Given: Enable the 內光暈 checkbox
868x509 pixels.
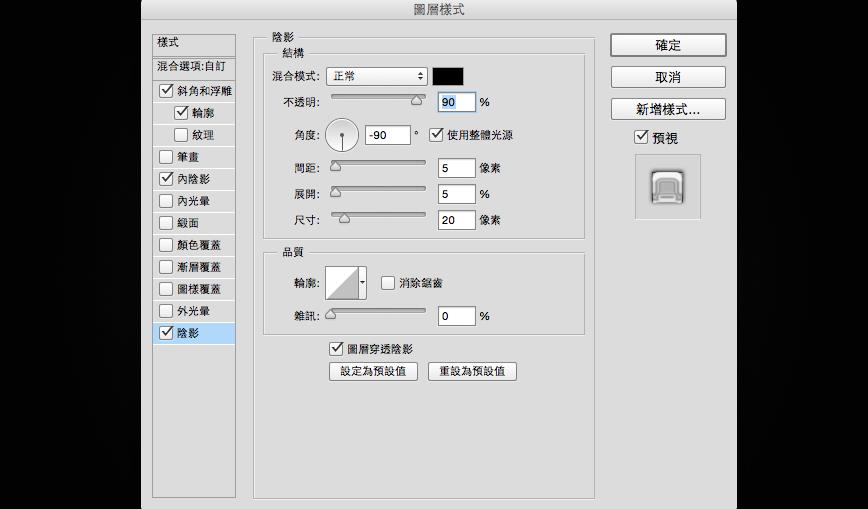Looking at the screenshot, I should (166, 201).
